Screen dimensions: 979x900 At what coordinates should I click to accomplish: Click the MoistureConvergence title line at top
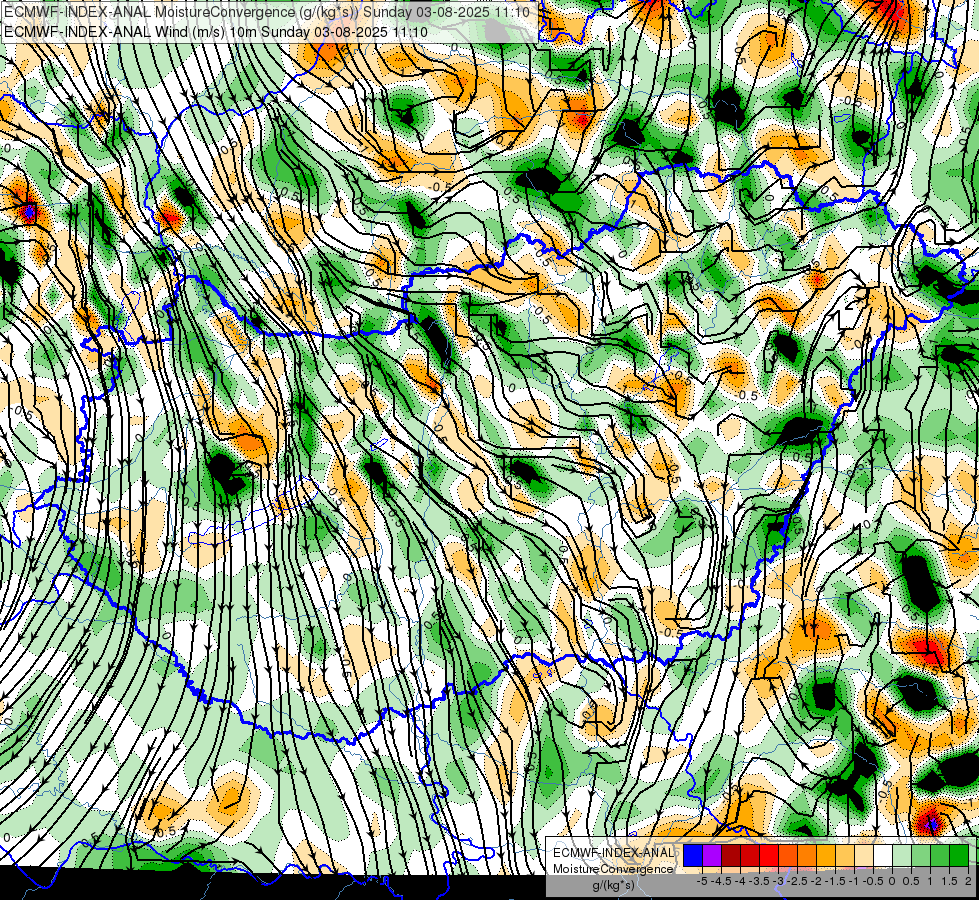coord(267,12)
